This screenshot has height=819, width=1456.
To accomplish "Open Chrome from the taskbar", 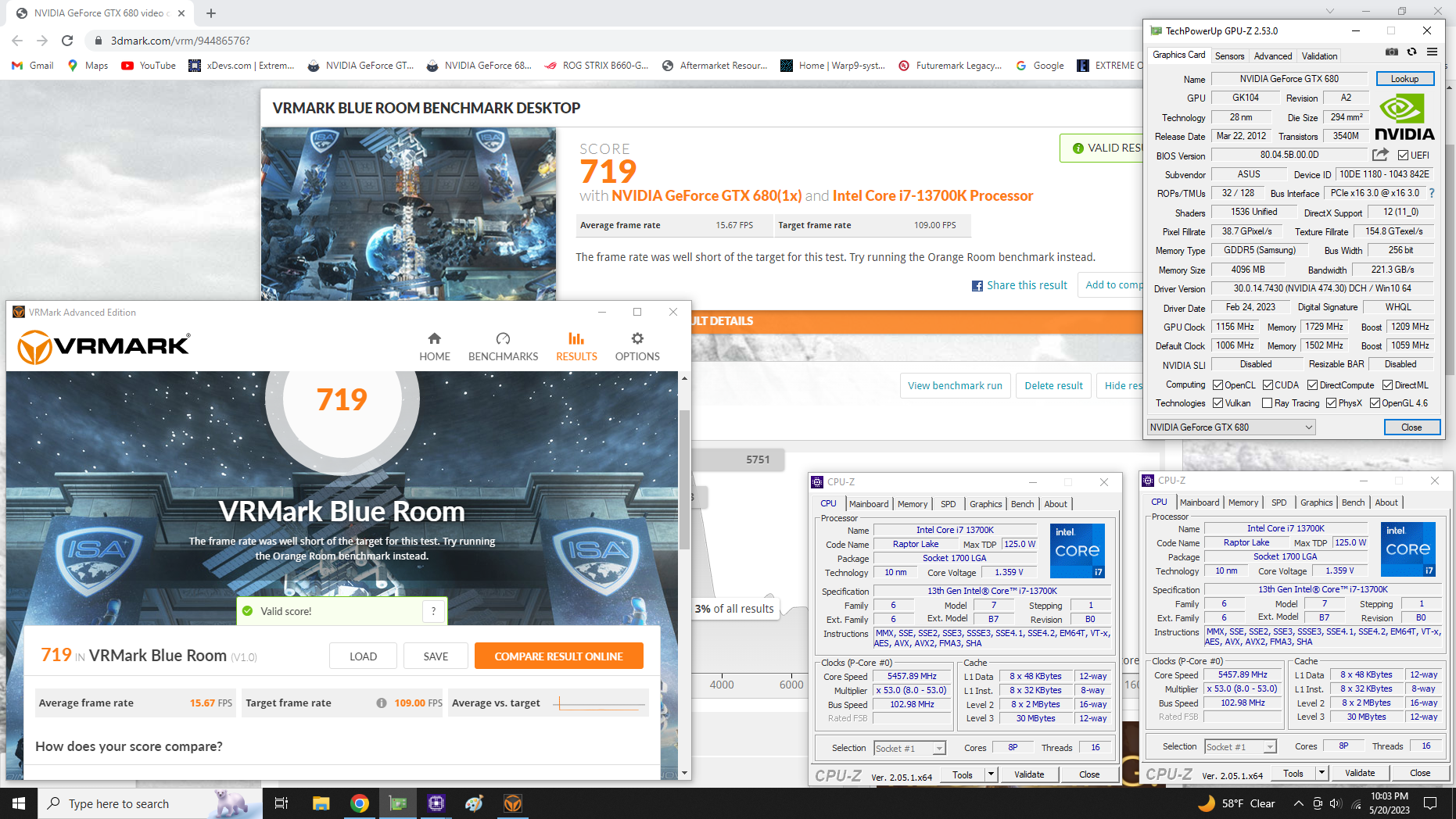I will (x=360, y=803).
